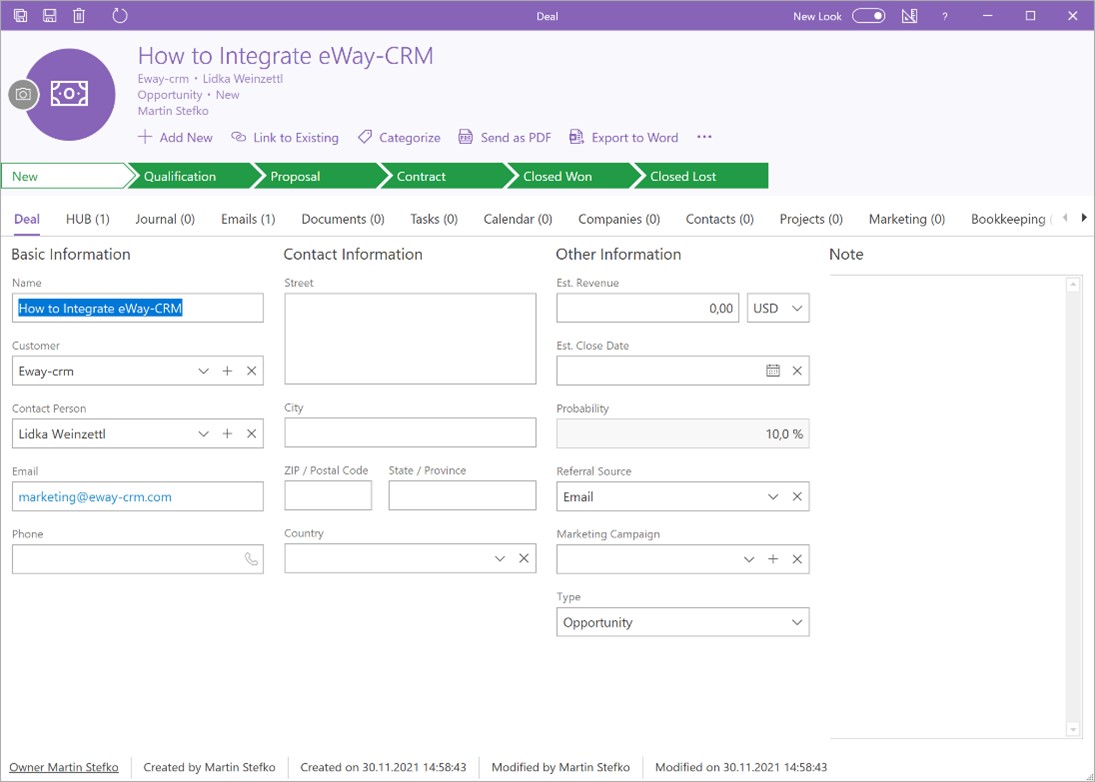Open the form designer icon beside New Look

click(909, 15)
